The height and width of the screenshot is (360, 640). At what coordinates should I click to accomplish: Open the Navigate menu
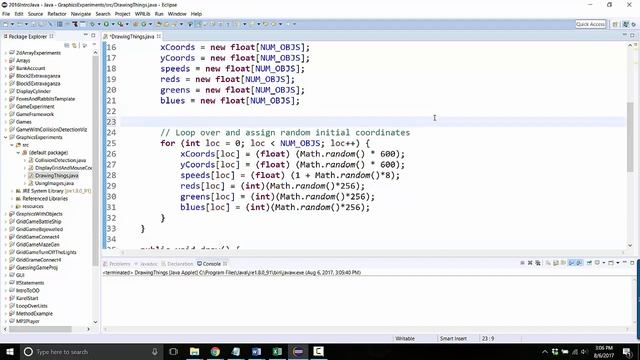[81, 14]
